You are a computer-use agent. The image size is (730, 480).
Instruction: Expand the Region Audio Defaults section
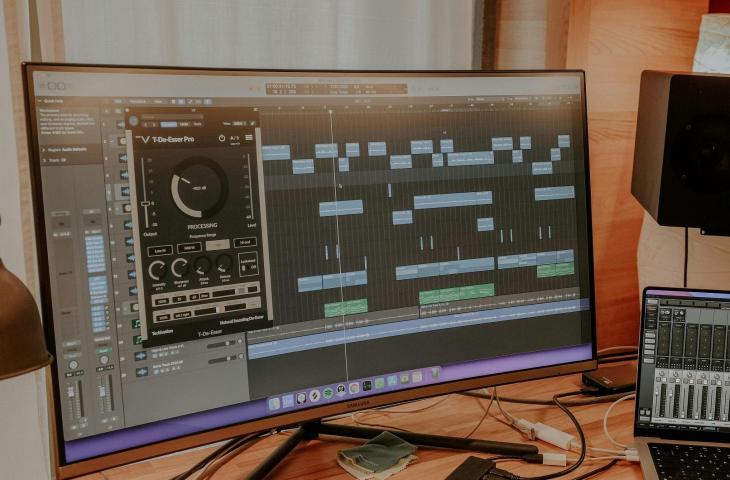(x=44, y=149)
